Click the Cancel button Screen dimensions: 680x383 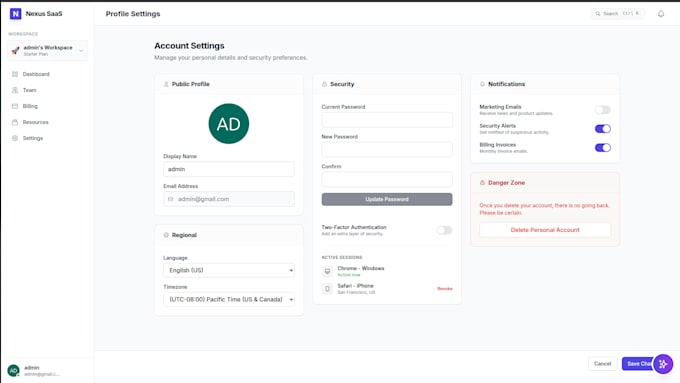(602, 364)
